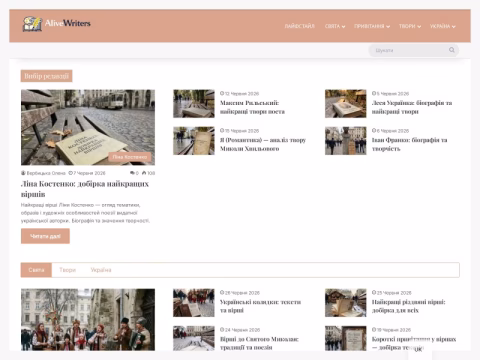Open Леся Українка article thumbnail
The image size is (480, 360).
pyautogui.click(x=346, y=103)
